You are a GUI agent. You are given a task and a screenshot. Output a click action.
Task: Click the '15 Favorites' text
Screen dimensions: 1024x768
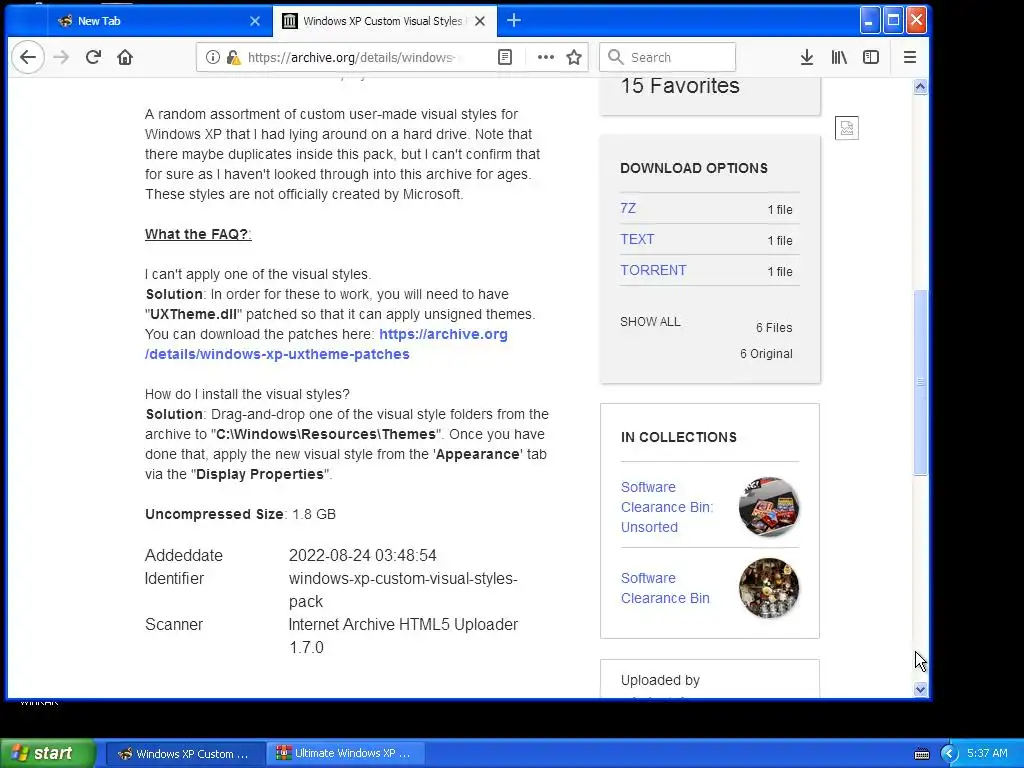[680, 86]
